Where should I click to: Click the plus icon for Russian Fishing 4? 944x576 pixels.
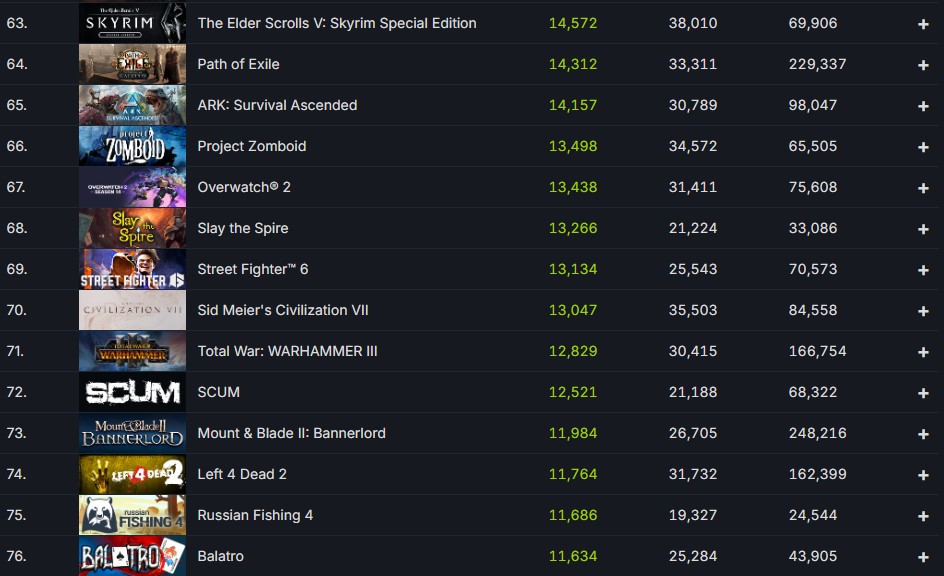pyautogui.click(x=923, y=516)
